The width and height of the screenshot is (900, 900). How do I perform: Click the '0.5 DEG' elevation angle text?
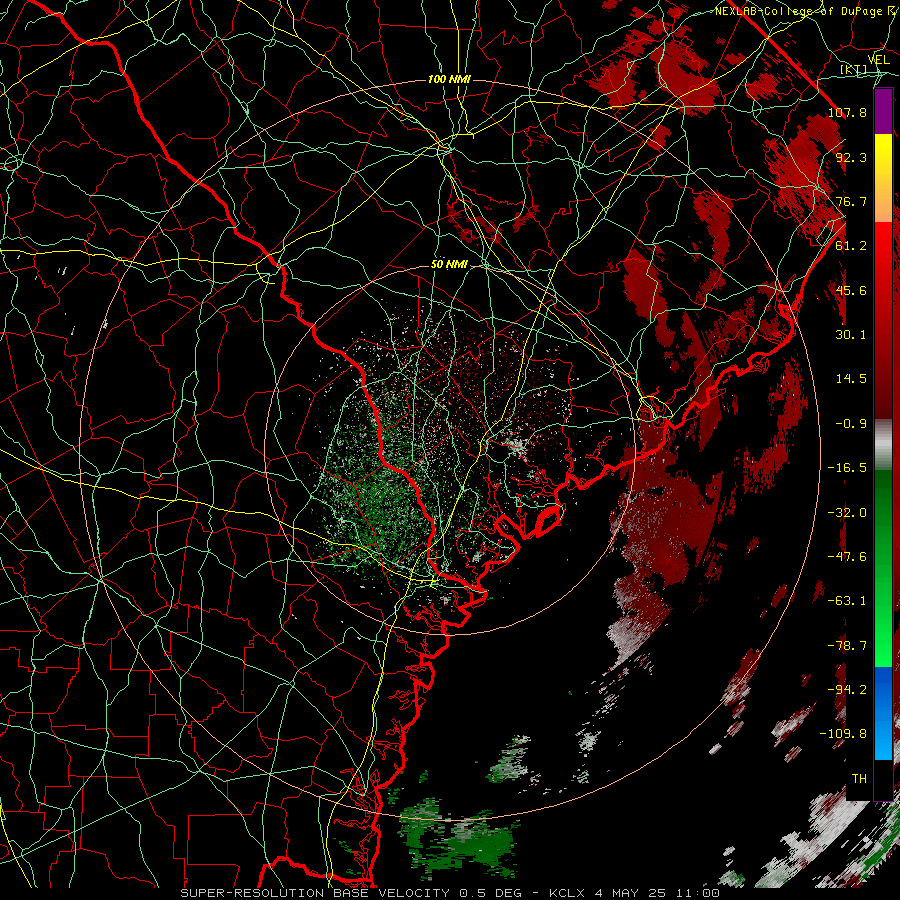[493, 893]
